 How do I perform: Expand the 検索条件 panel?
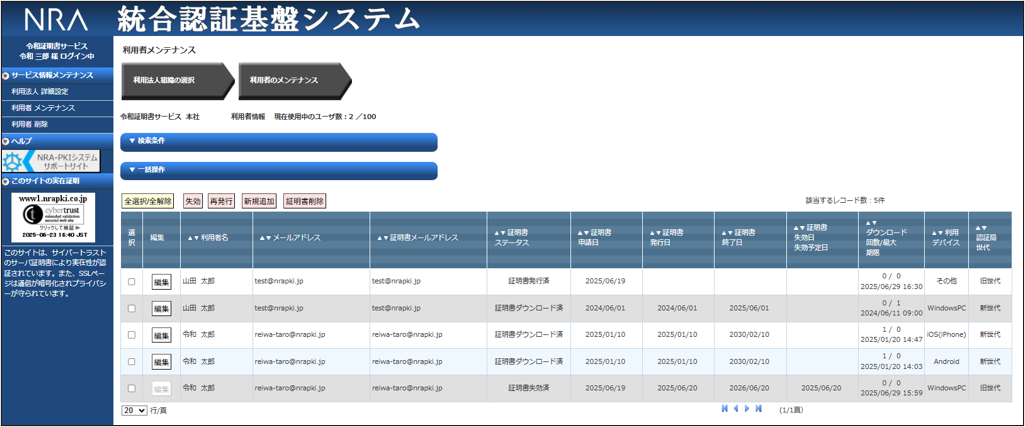[279, 141]
